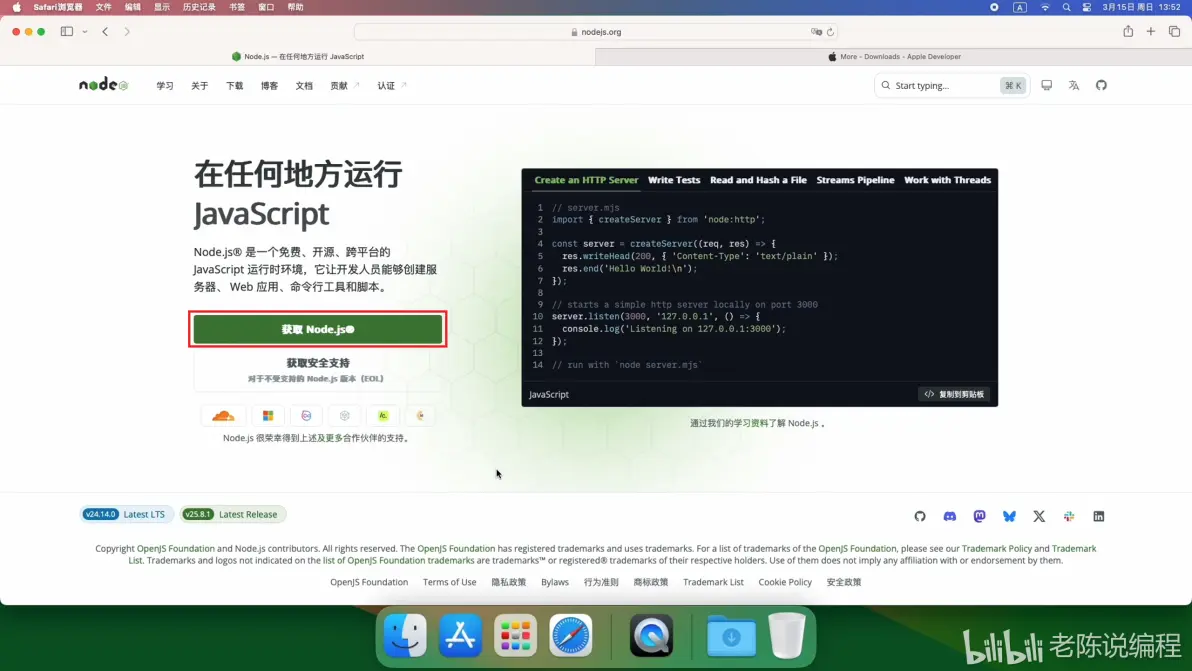Viewport: 1192px width, 671px height.
Task: Click the GitHub icon in the footer
Action: pos(920,516)
